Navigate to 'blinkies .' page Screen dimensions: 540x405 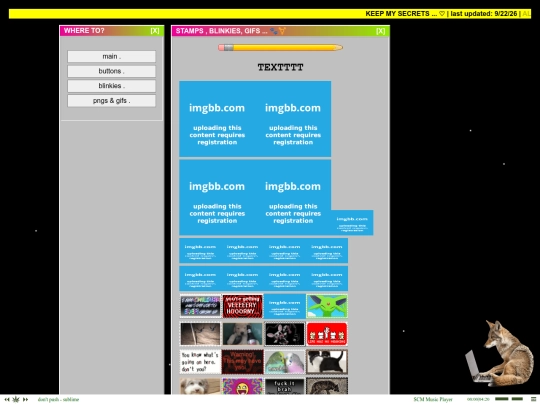click(x=112, y=86)
